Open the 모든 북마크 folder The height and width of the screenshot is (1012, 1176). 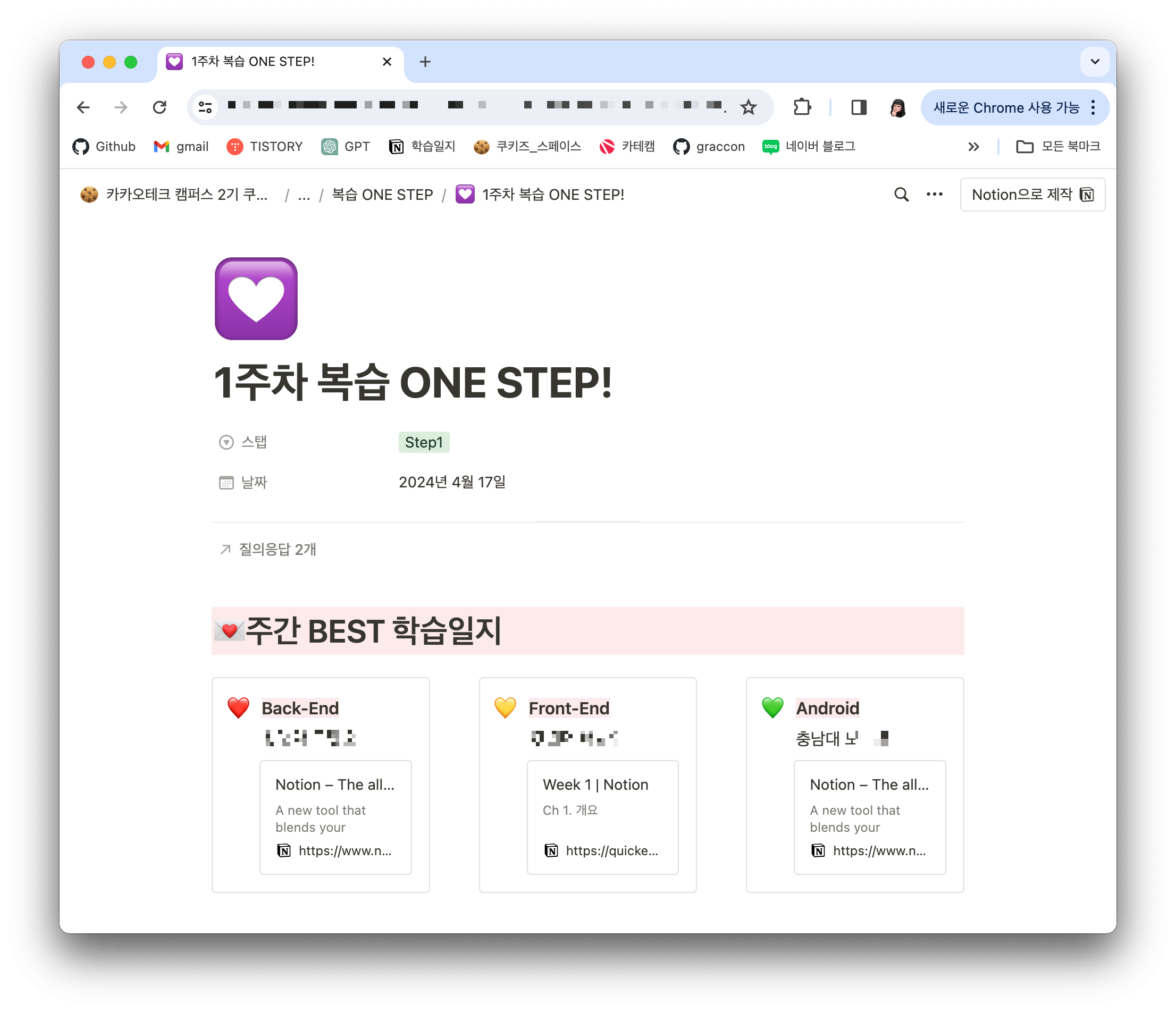click(x=1058, y=147)
